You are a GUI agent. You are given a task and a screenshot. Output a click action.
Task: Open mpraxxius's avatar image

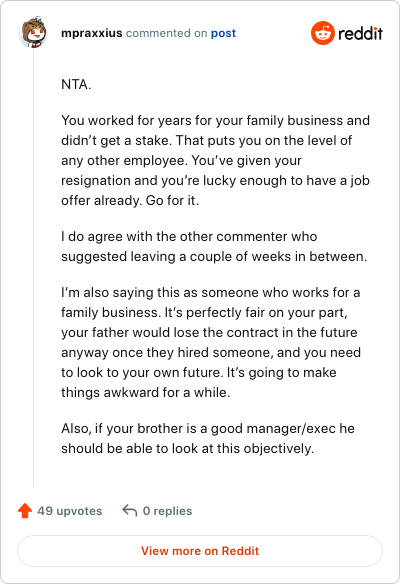(x=33, y=32)
